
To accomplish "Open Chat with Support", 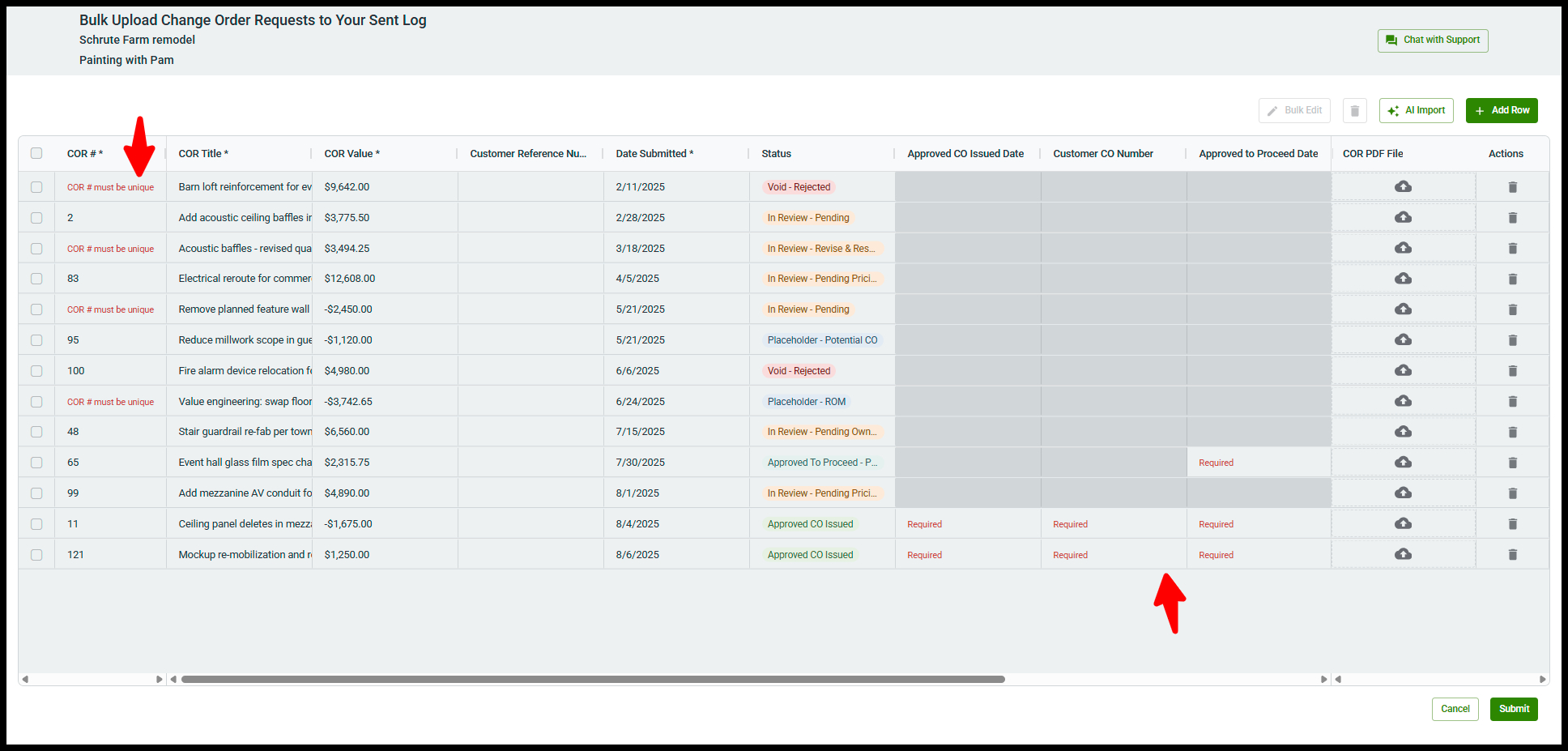I will (x=1432, y=41).
